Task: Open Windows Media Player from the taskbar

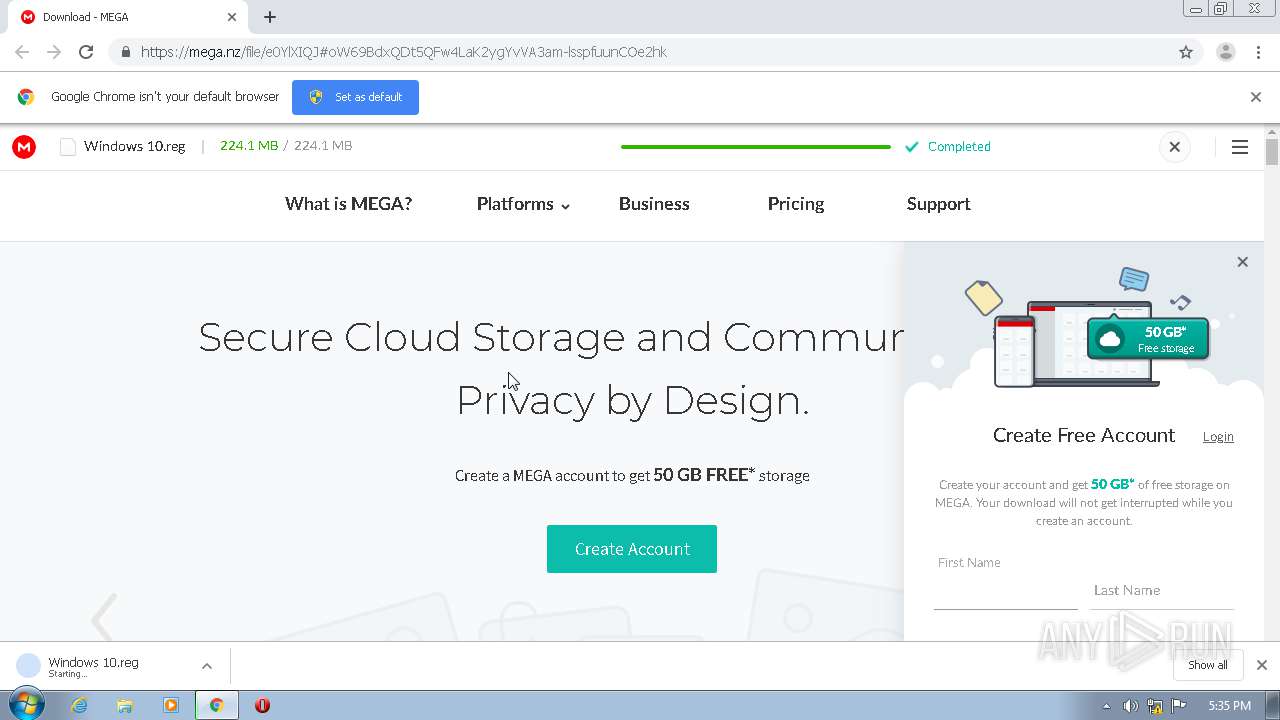Action: tap(171, 705)
